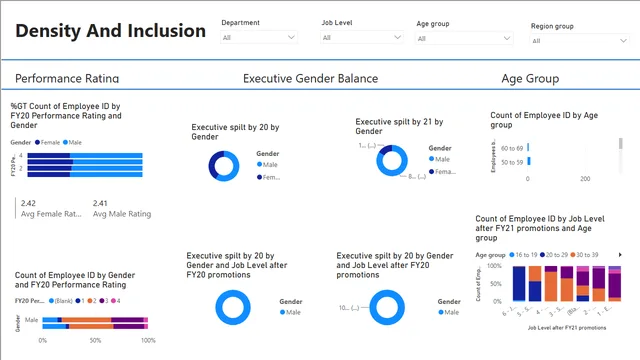Select Male legend beside 10... labelled donut
Viewport: 640px width, 360px height.
point(449,312)
